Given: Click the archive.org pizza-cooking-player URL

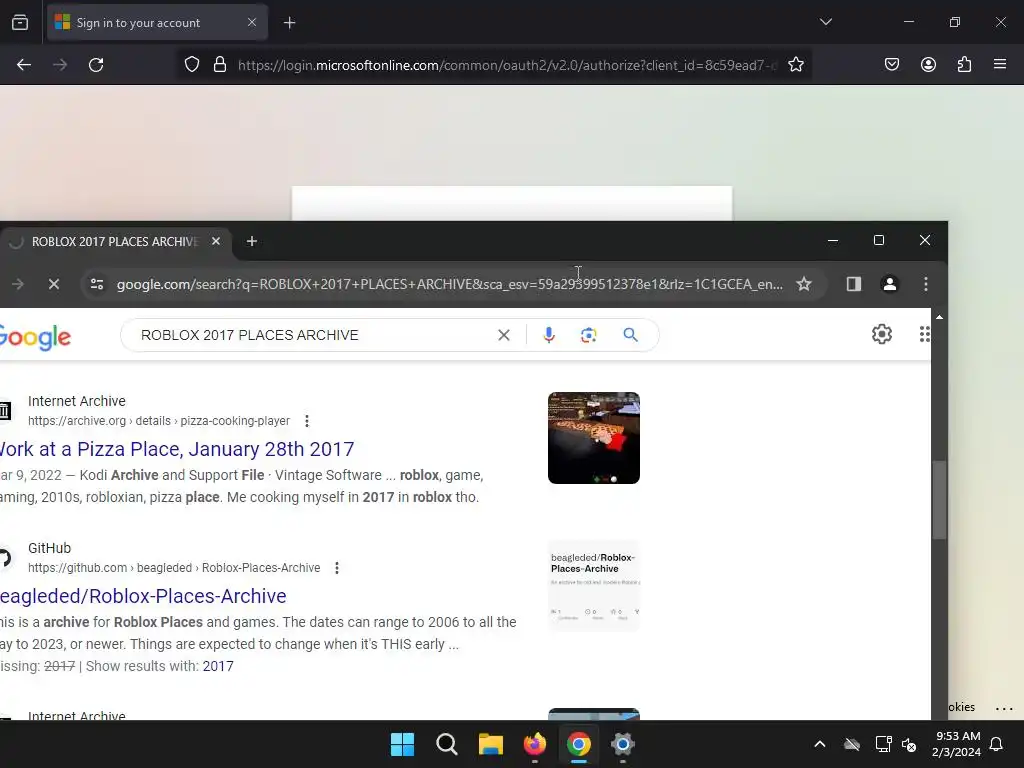Looking at the screenshot, I should [x=159, y=421].
